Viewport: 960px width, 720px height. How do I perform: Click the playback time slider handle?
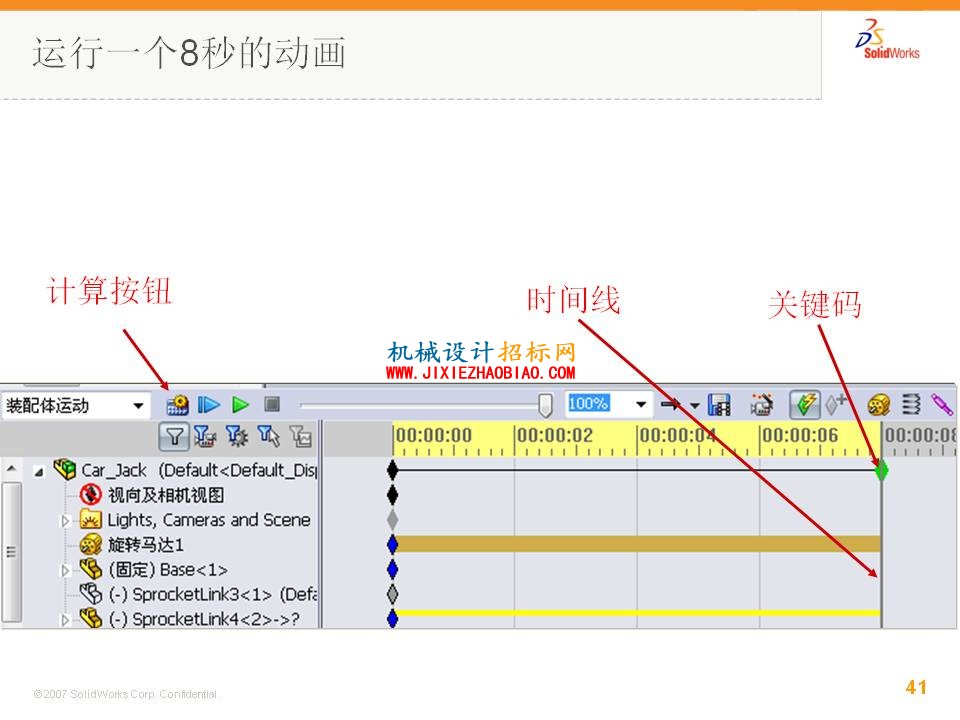point(545,405)
